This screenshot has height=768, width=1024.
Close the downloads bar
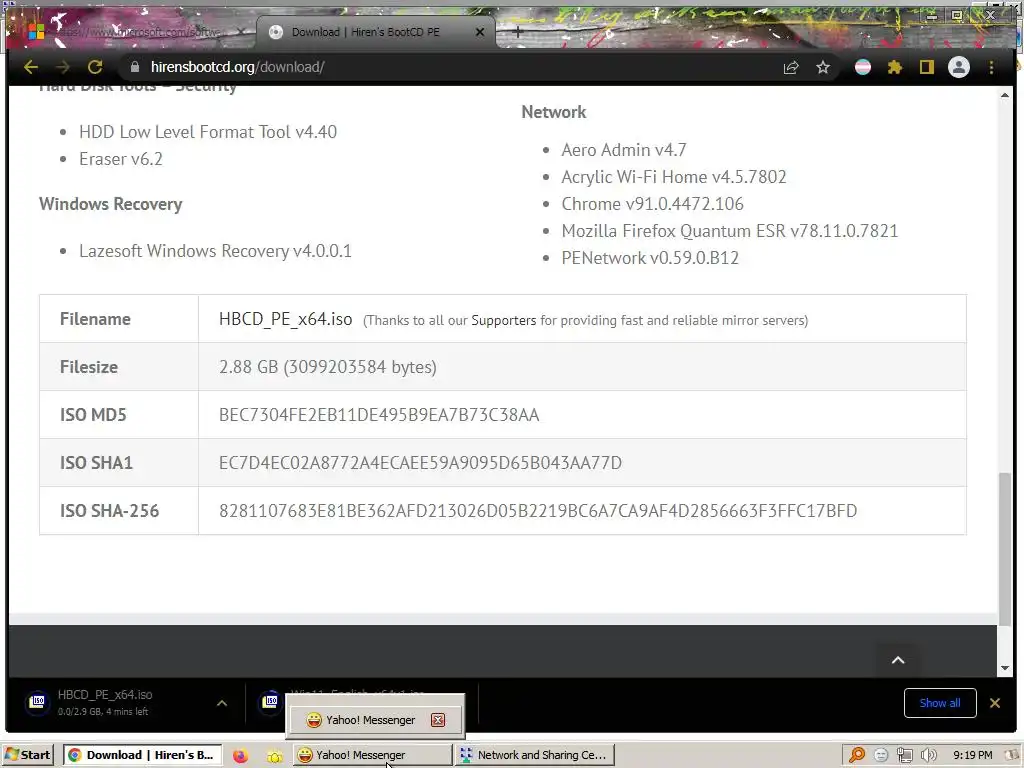(995, 703)
